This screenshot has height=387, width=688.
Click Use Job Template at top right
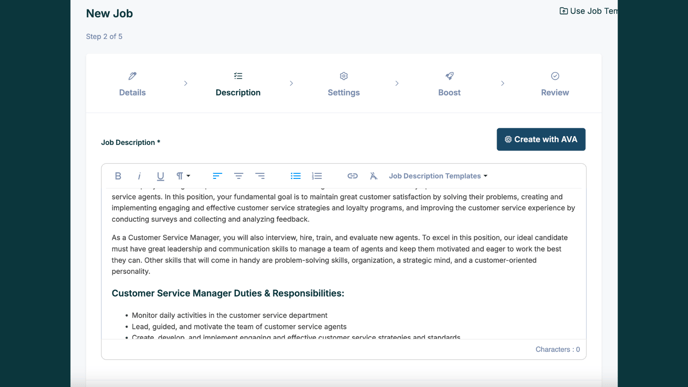(588, 11)
